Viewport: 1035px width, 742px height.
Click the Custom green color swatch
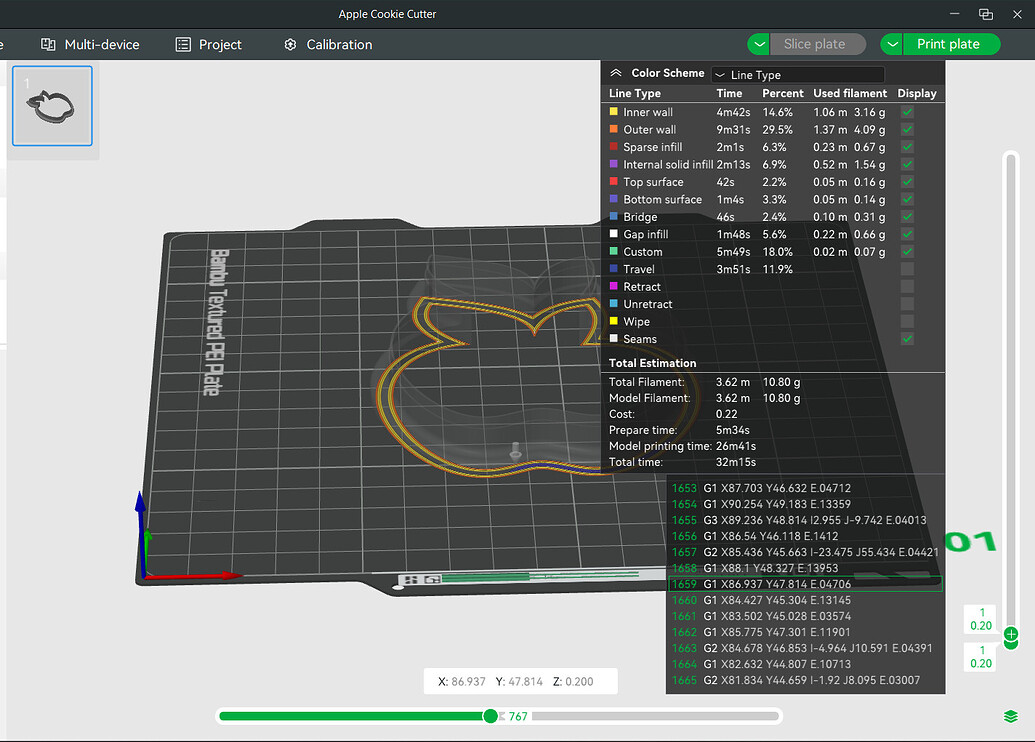[x=613, y=251]
